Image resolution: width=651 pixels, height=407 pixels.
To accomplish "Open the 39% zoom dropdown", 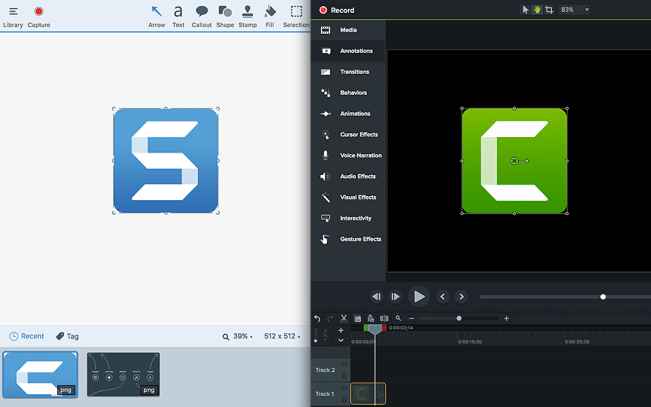I will (x=243, y=337).
